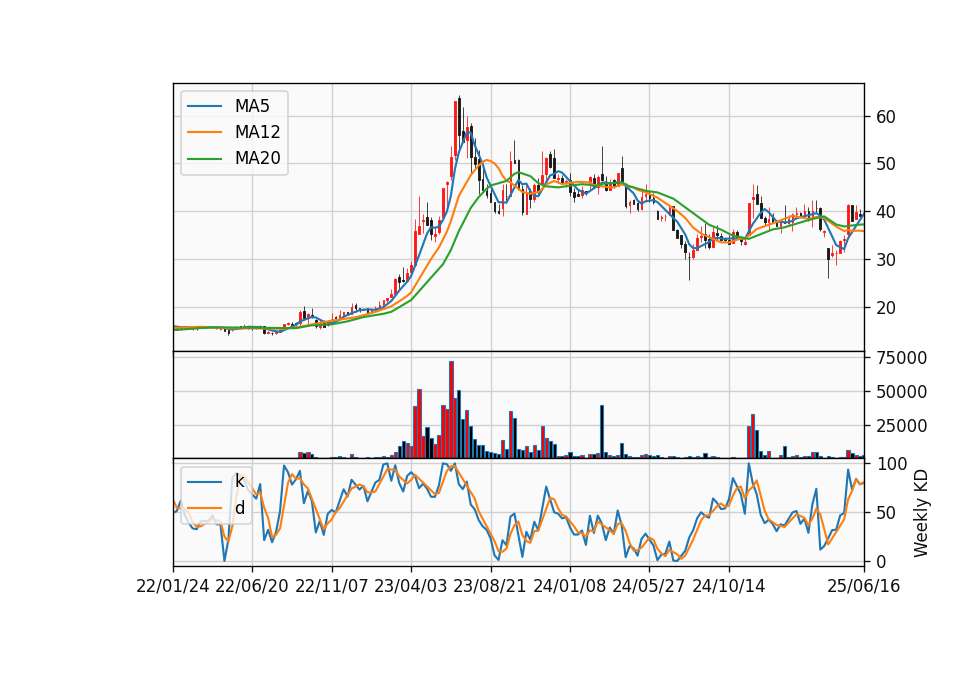Click the 25/06/16 date tick label
The width and height of the screenshot is (960, 690).
pyautogui.click(x=864, y=586)
